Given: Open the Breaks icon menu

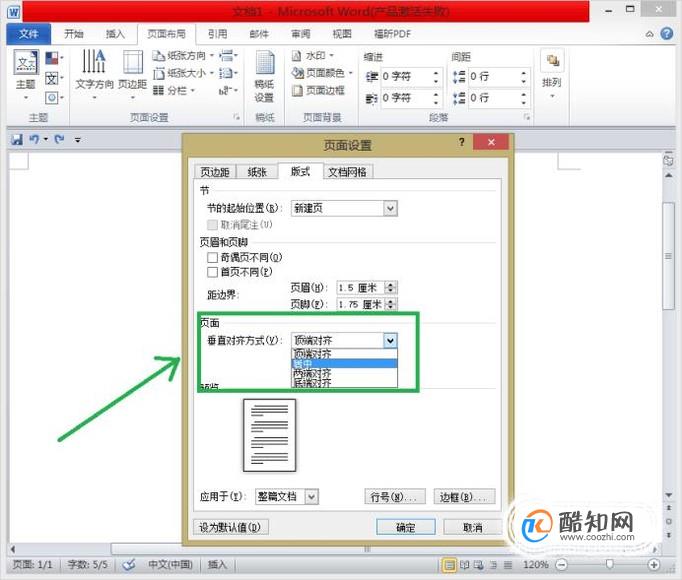Looking at the screenshot, I should click(x=228, y=56).
